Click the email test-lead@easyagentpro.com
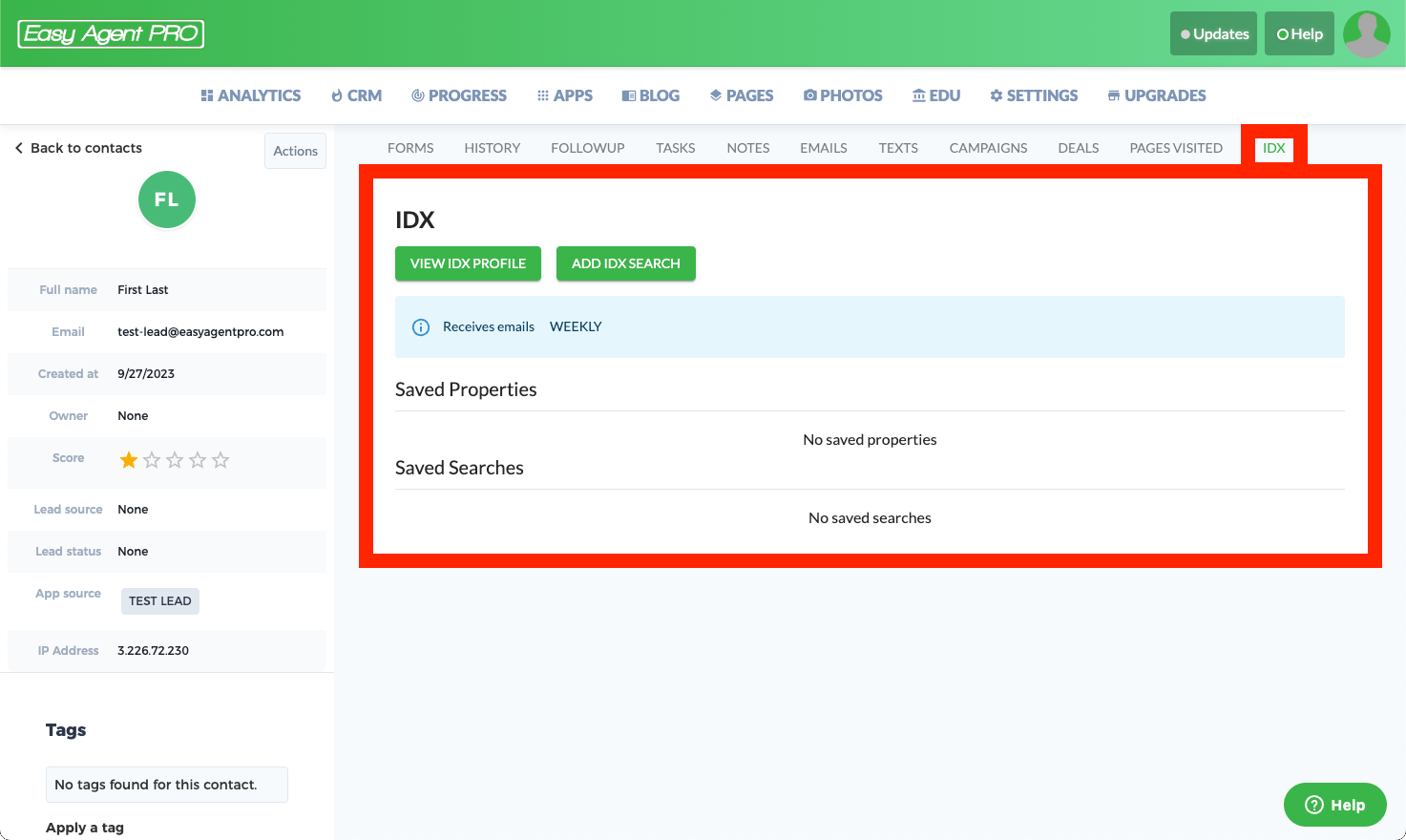This screenshot has width=1406, height=840. pyautogui.click(x=200, y=332)
